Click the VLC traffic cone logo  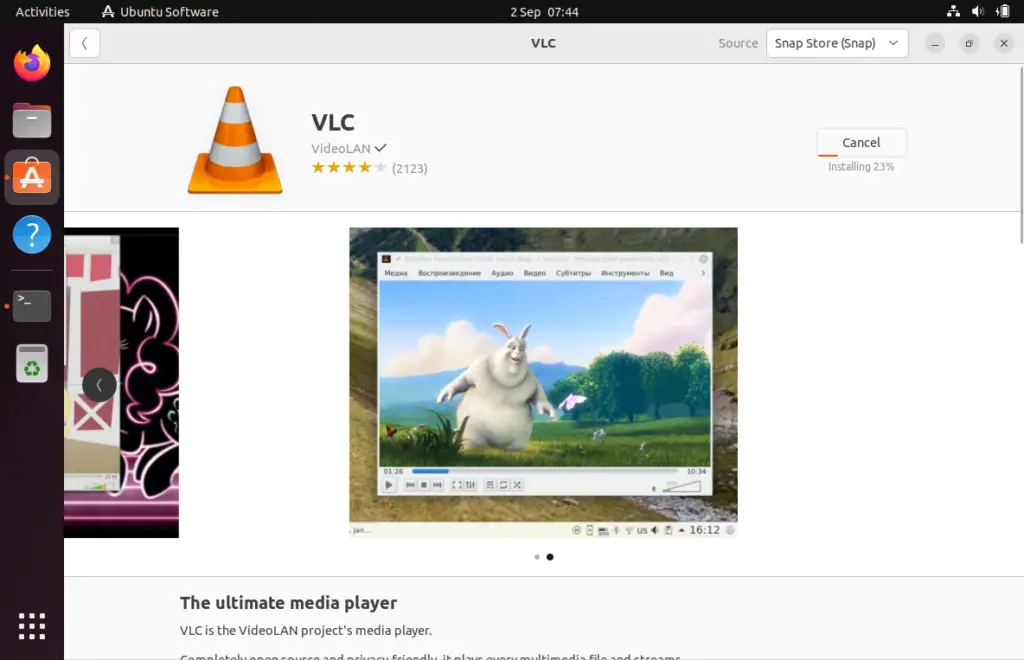click(235, 140)
